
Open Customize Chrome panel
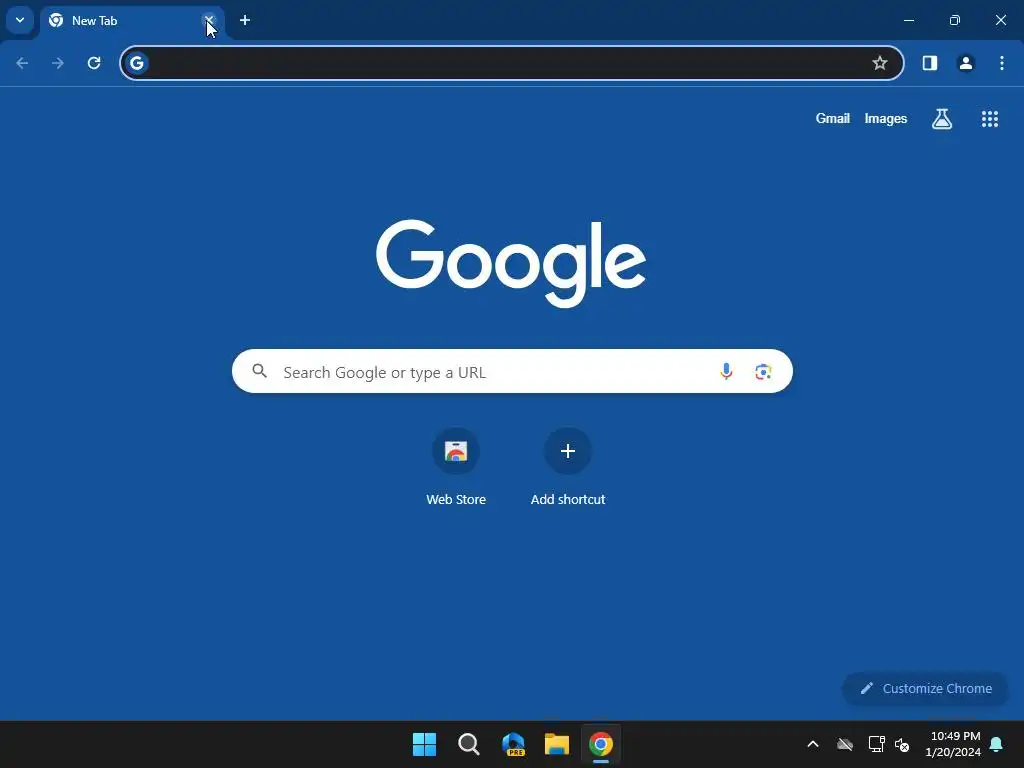pos(925,688)
